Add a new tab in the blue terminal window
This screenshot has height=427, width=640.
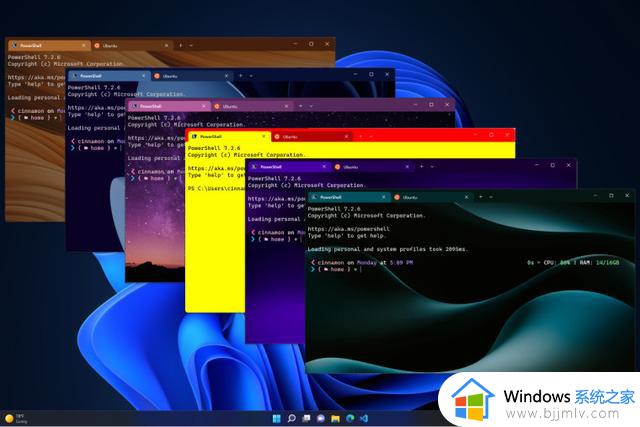[241, 76]
